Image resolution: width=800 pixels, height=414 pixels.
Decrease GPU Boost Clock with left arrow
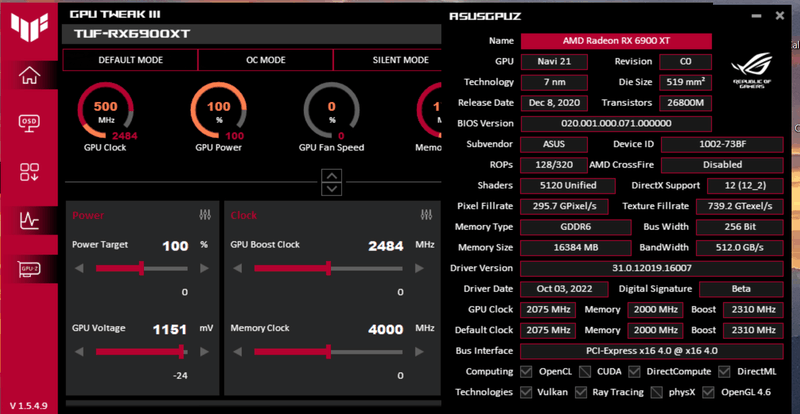tap(238, 269)
